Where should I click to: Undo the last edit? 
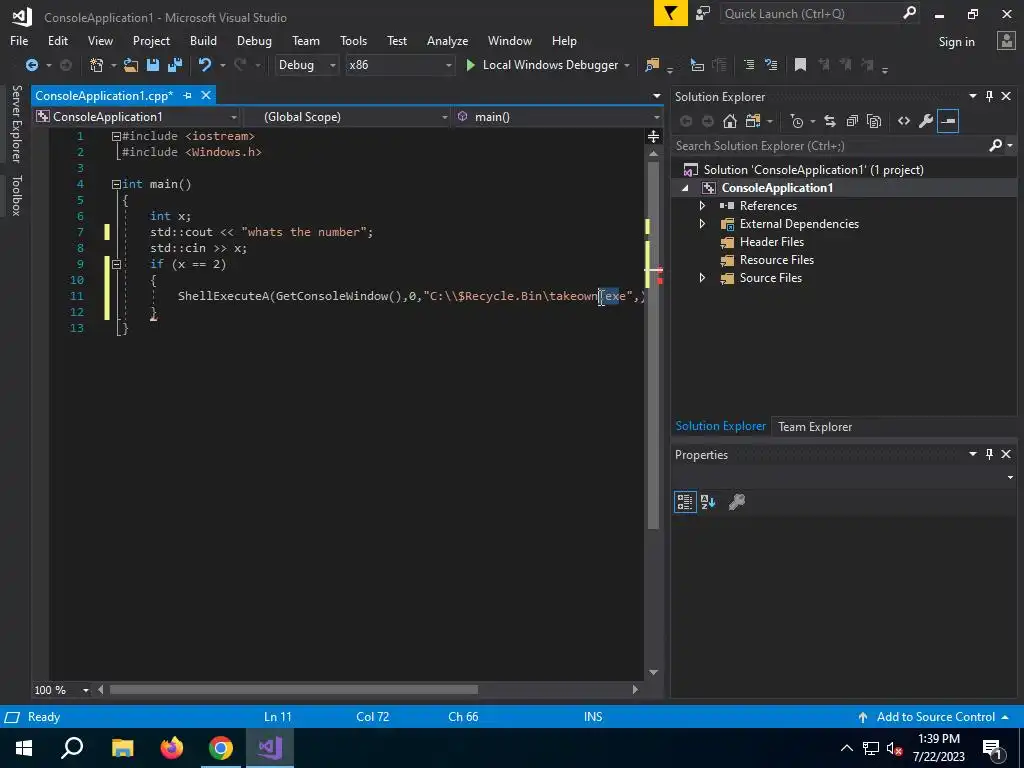pos(205,65)
